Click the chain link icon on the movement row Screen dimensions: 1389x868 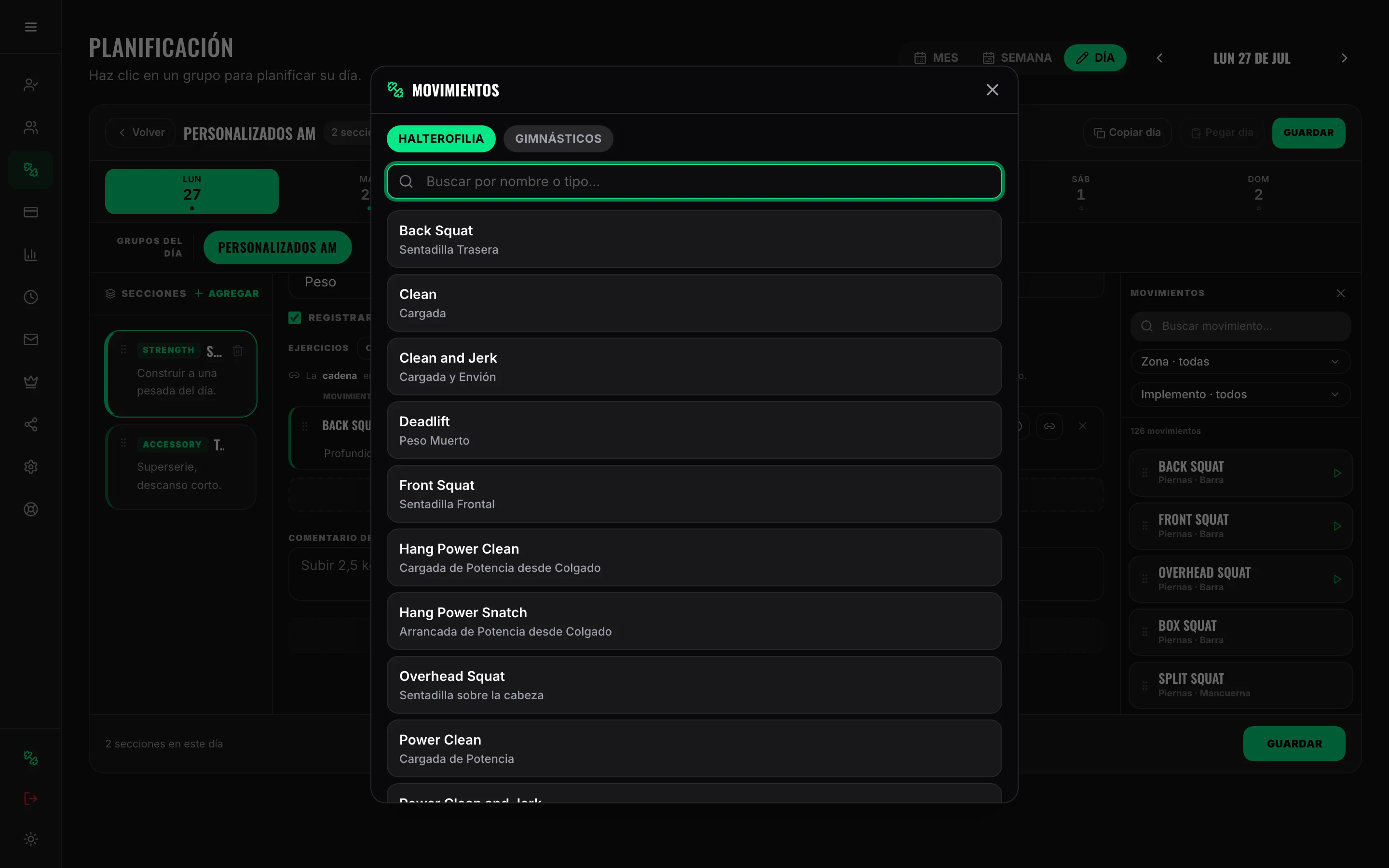pos(1049,426)
